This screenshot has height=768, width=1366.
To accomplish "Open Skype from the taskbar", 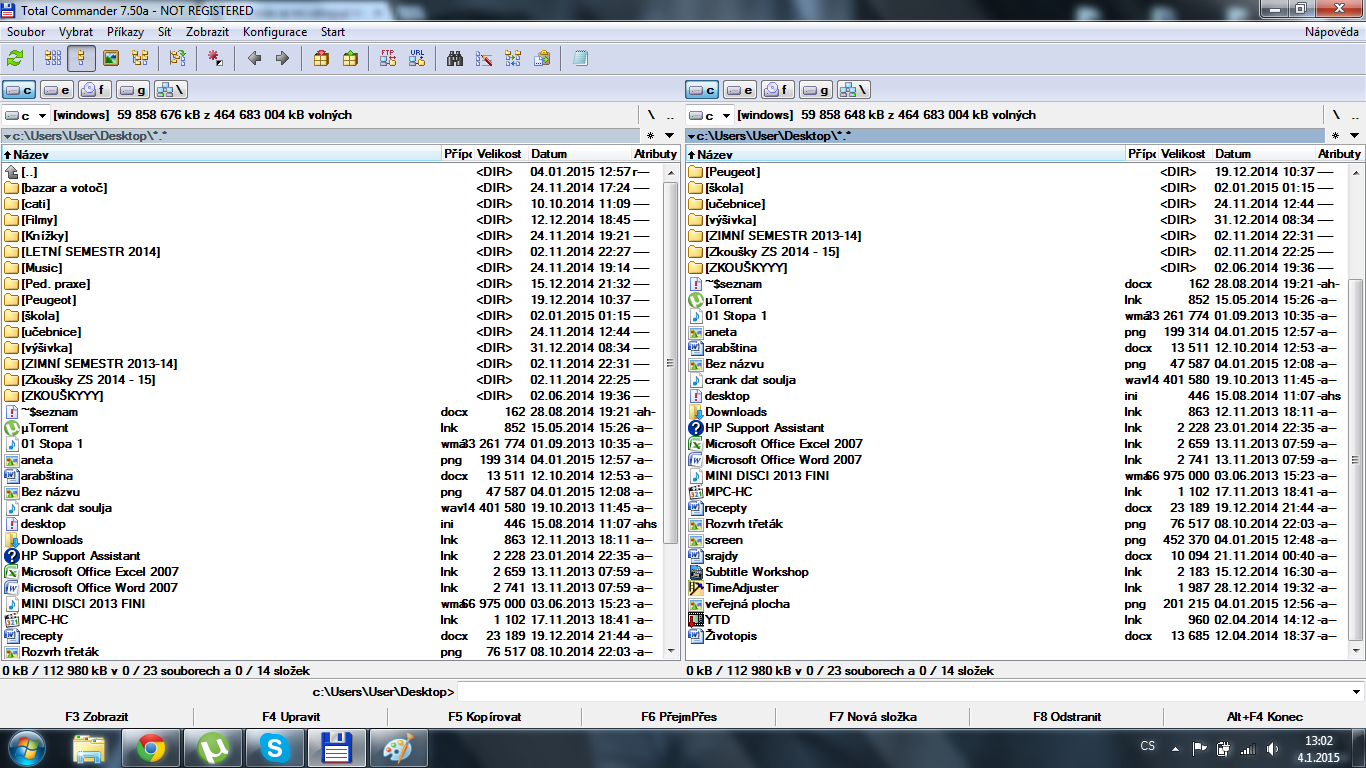I will (x=273, y=748).
